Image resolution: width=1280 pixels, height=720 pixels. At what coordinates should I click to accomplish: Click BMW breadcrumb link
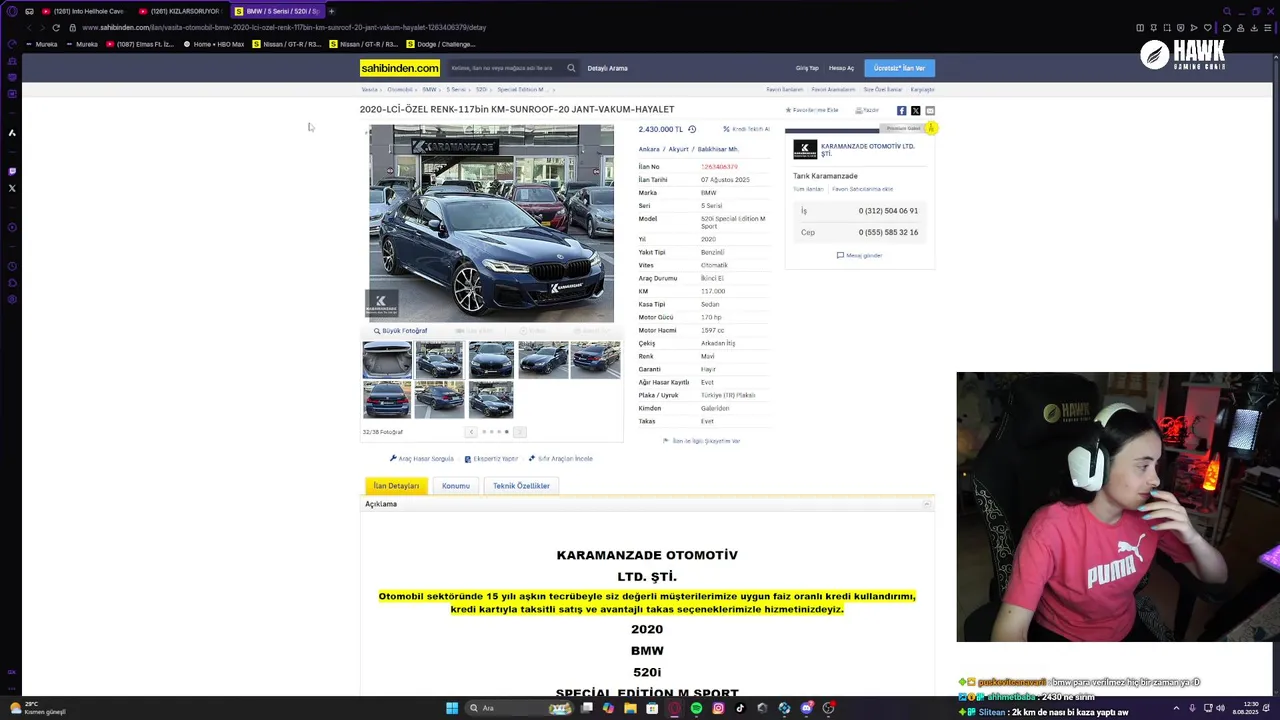click(429, 90)
